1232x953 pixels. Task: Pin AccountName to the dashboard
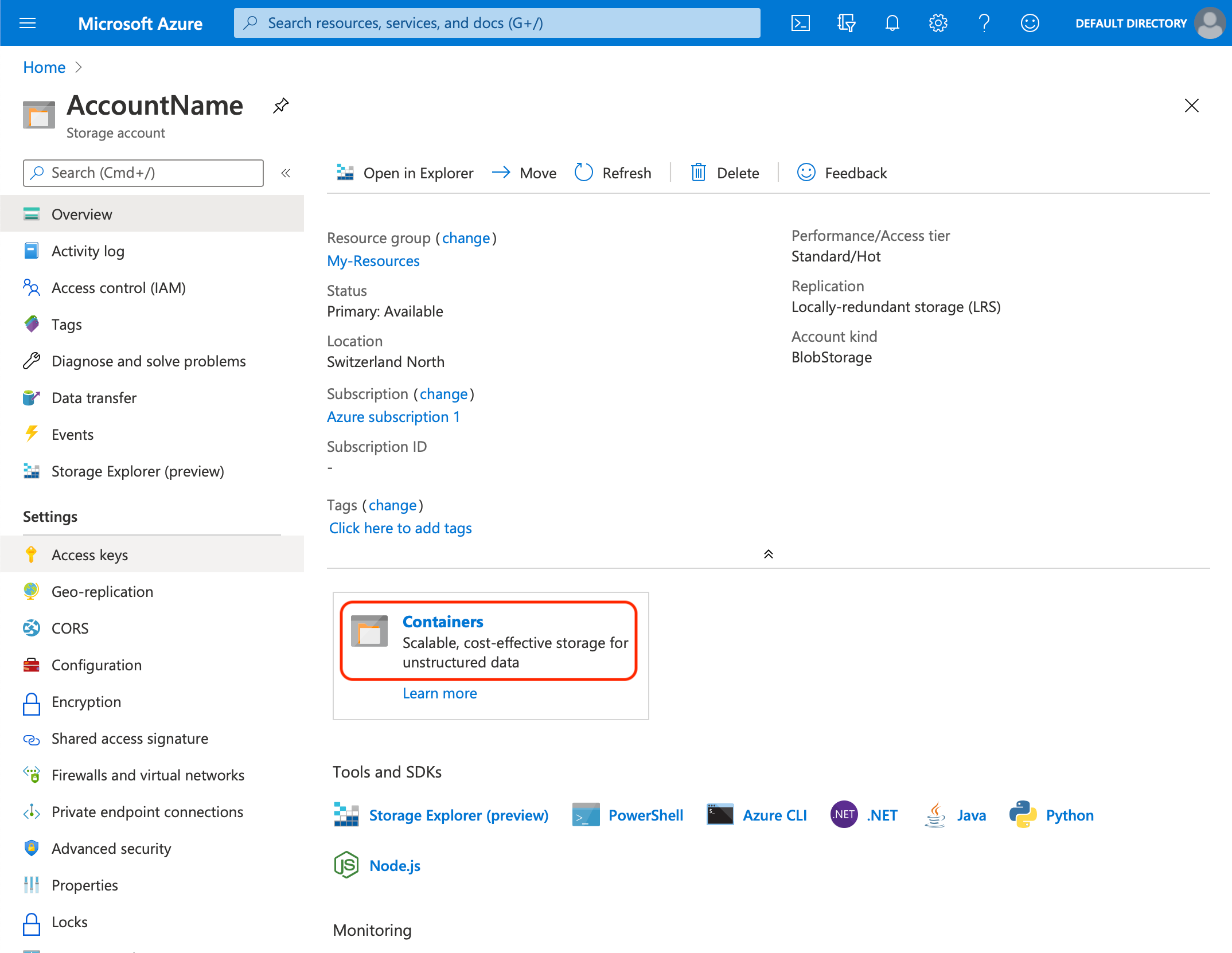coord(280,106)
